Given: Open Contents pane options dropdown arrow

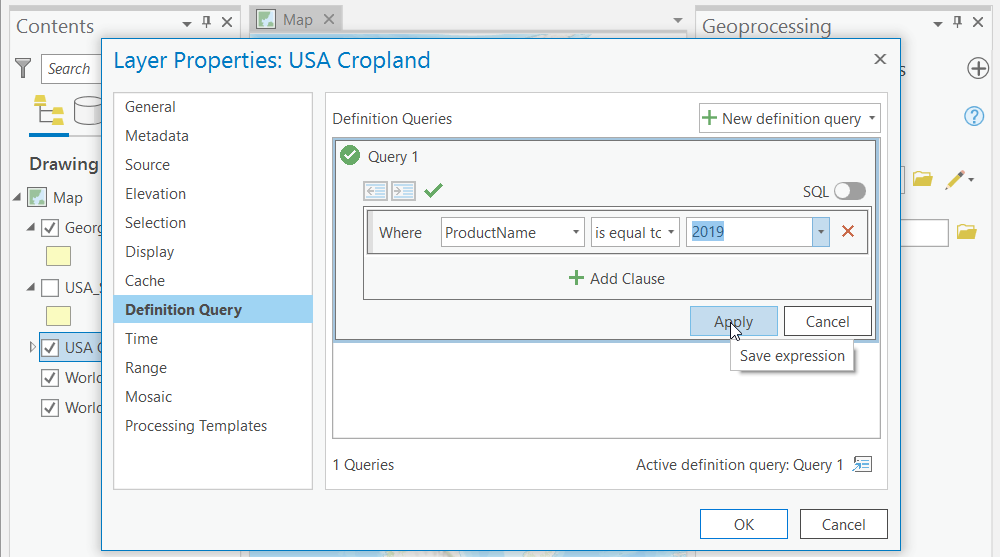Looking at the screenshot, I should 187,24.
